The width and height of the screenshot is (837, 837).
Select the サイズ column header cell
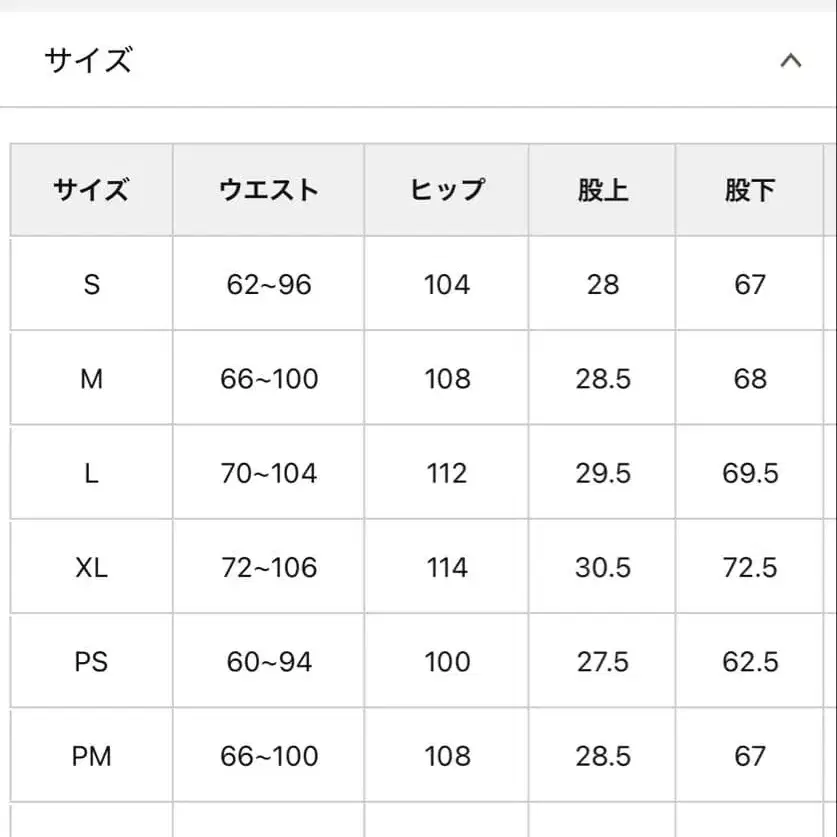[x=91, y=190]
